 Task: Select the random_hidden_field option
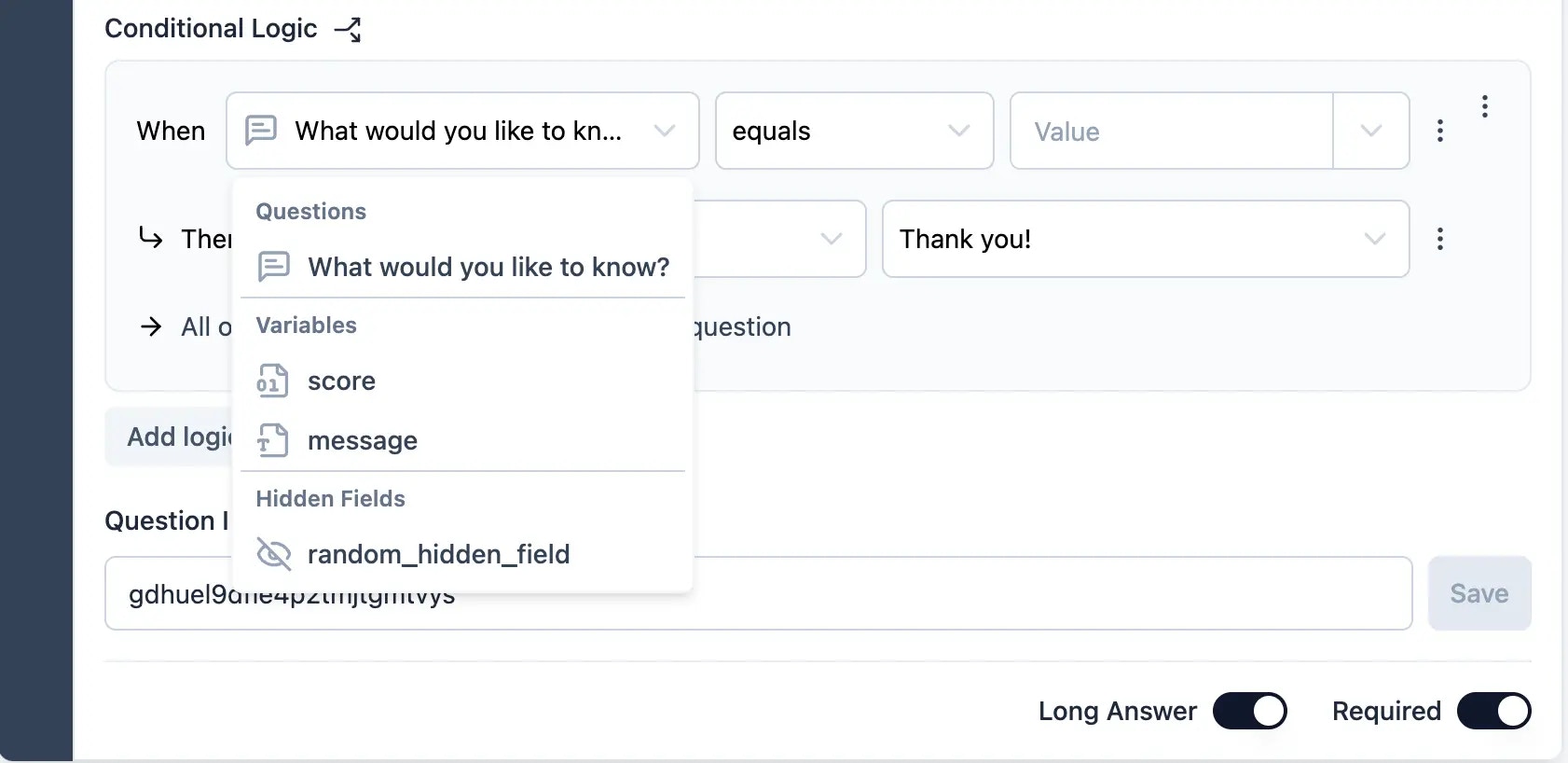[438, 554]
